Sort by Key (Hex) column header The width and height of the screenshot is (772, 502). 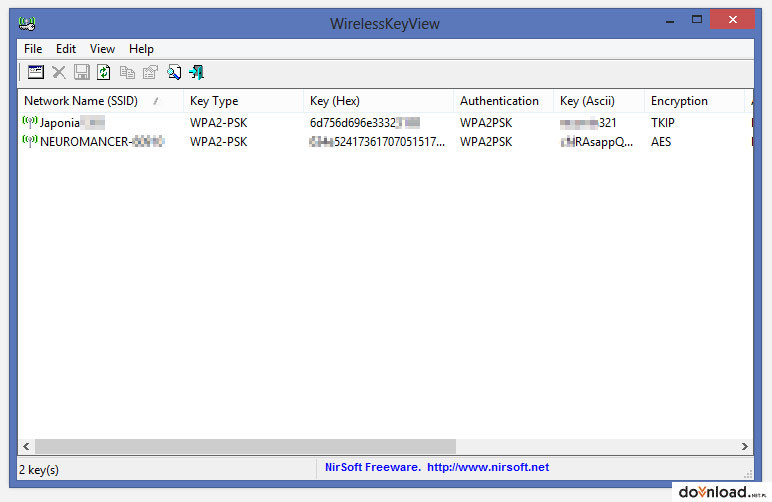[x=378, y=101]
